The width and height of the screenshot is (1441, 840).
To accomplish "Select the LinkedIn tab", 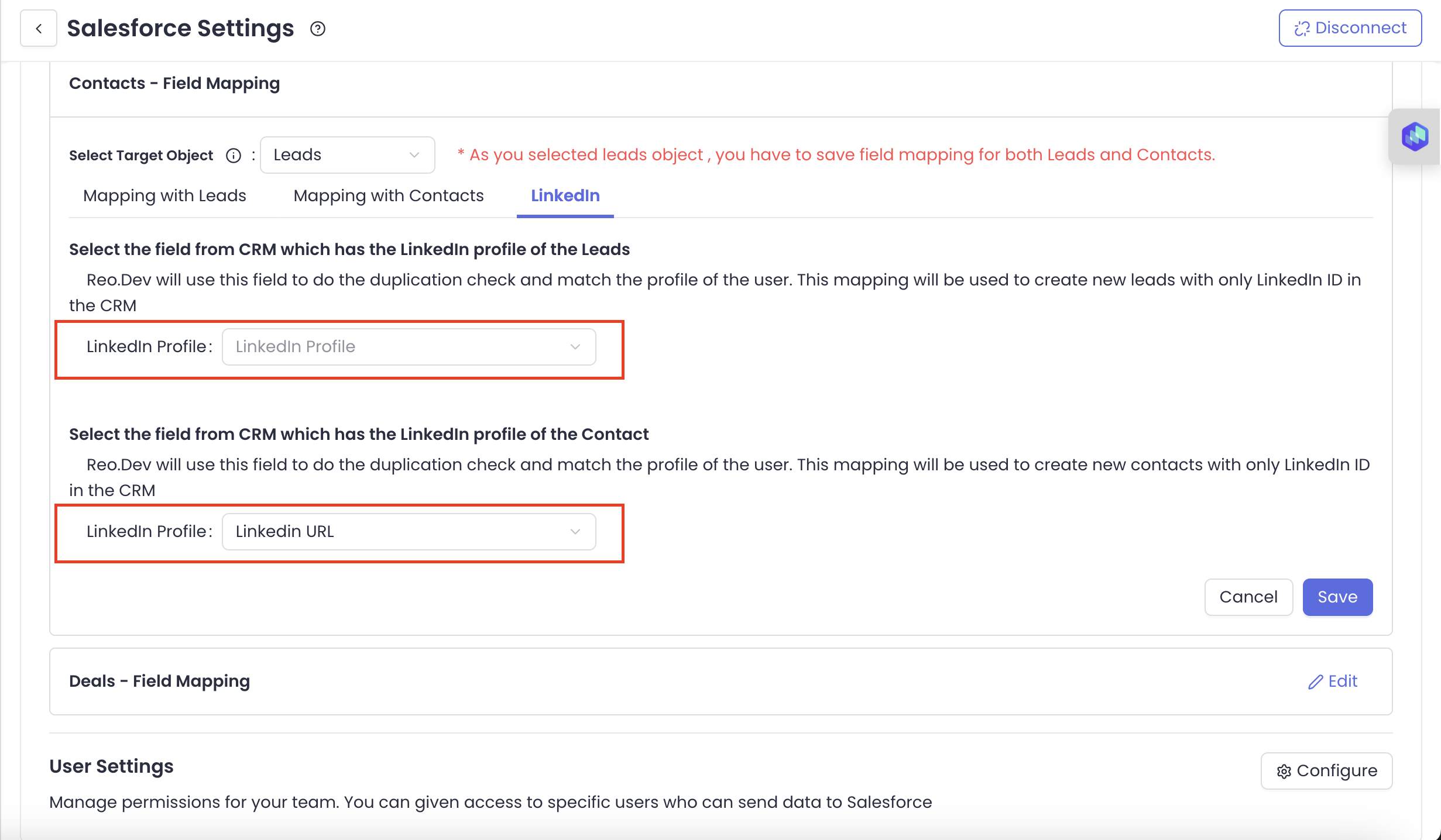I will (565, 196).
